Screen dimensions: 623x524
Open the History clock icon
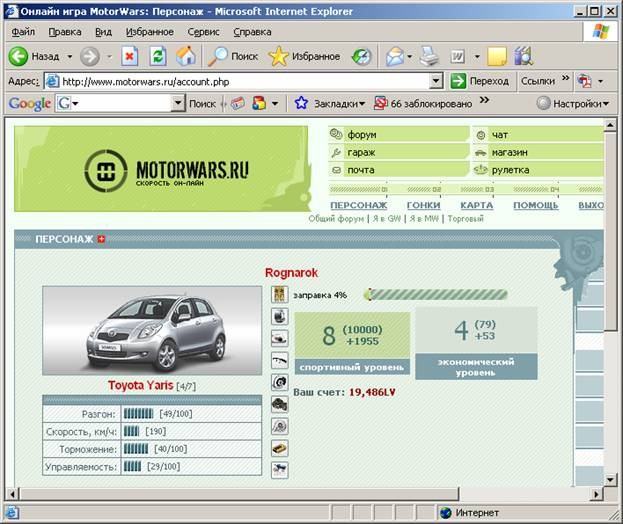point(362,57)
